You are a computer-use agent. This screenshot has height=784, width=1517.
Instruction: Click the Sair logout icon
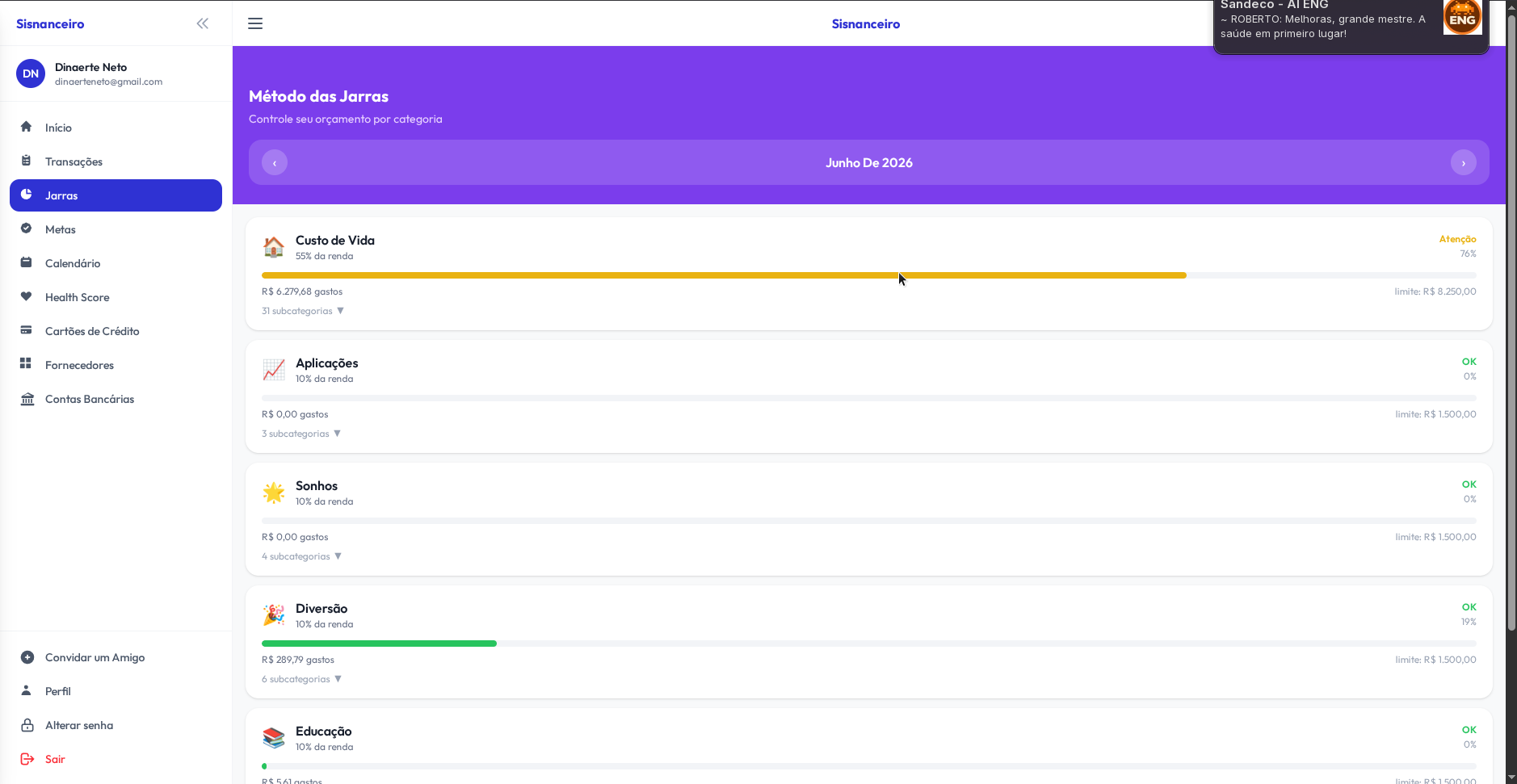27,759
